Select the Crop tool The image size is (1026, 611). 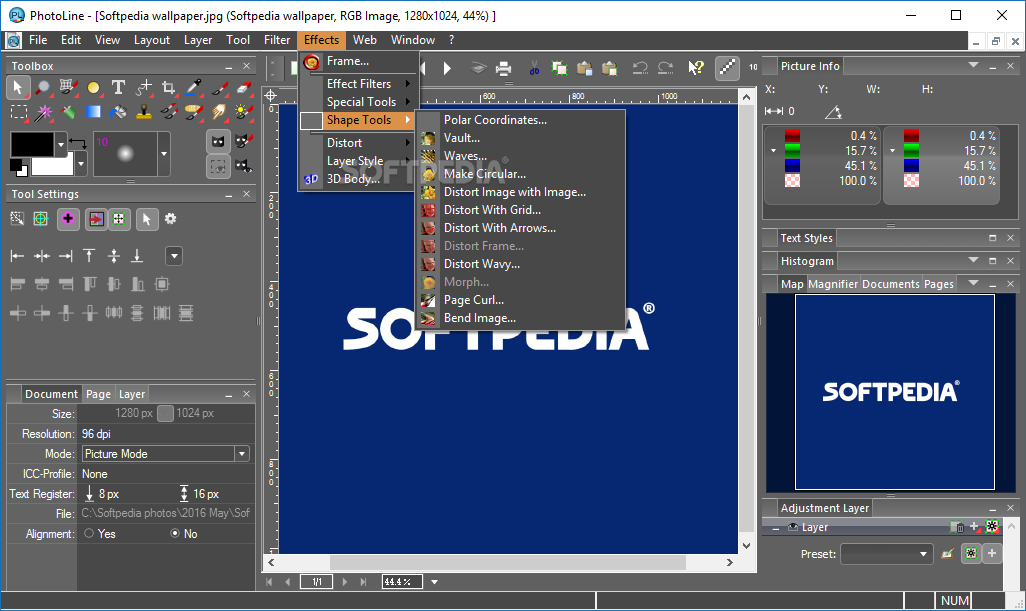[x=169, y=87]
